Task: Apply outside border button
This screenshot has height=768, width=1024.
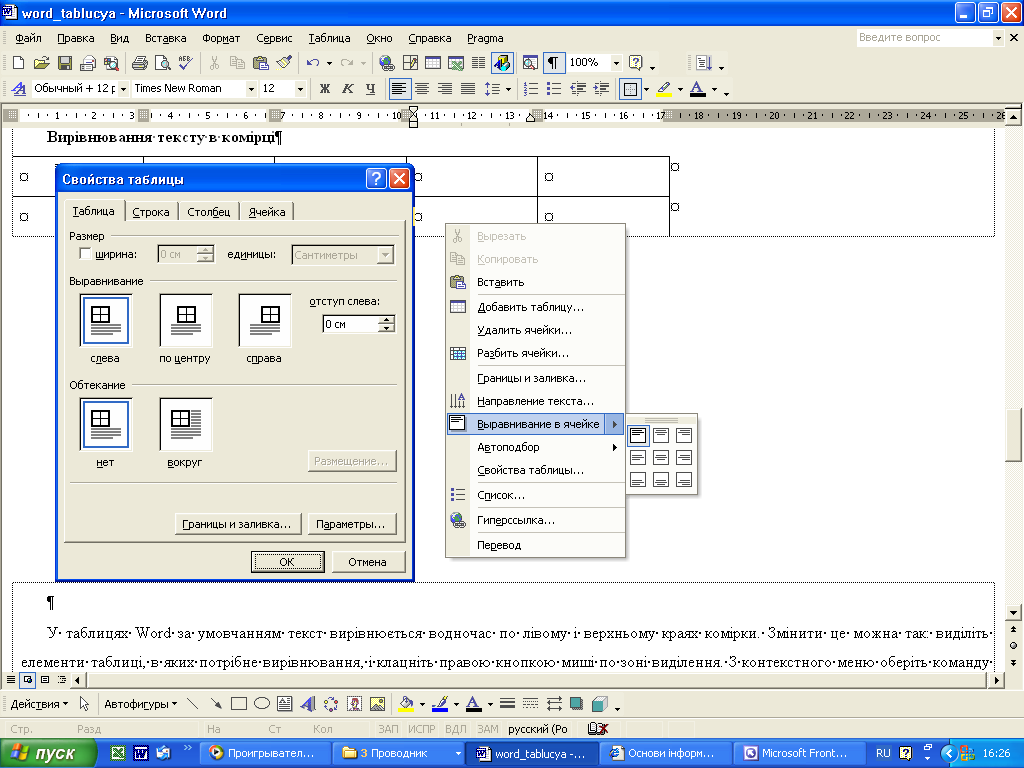Action: point(630,89)
